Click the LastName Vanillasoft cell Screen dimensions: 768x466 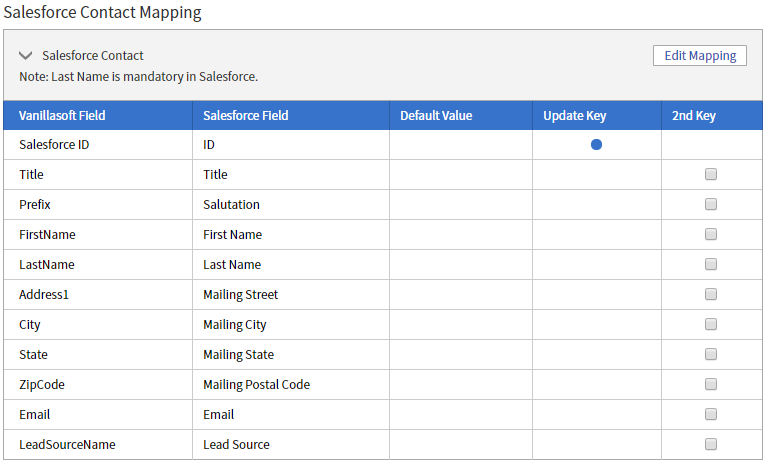tap(98, 265)
